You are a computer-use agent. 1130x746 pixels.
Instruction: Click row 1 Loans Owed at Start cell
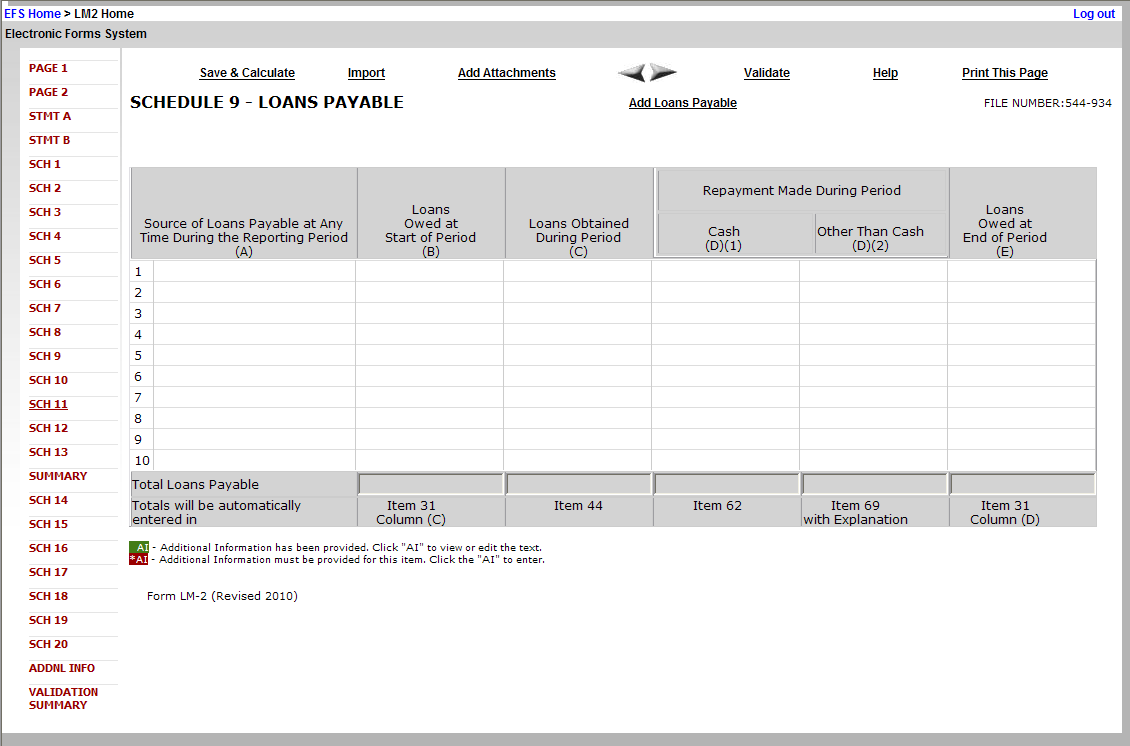pyautogui.click(x=430, y=271)
